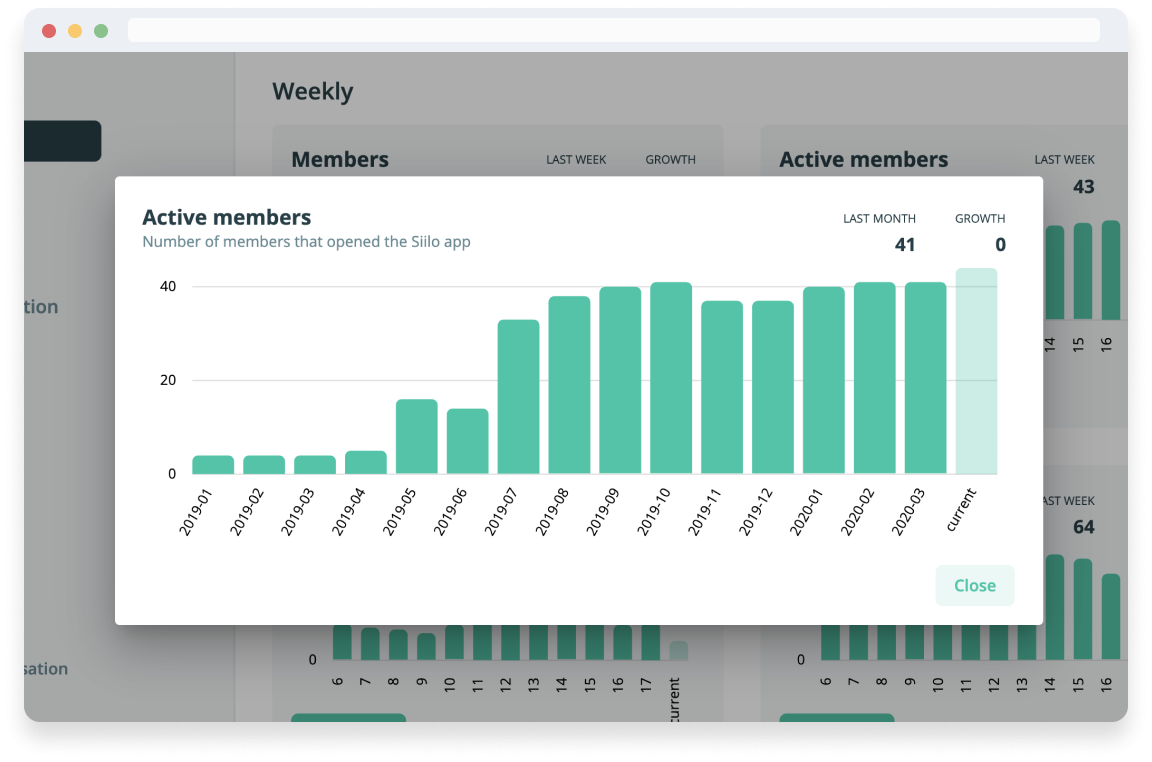This screenshot has width=1152, height=762.
Task: Select the 2019-08 bar in the chart
Action: pyautogui.click(x=569, y=385)
